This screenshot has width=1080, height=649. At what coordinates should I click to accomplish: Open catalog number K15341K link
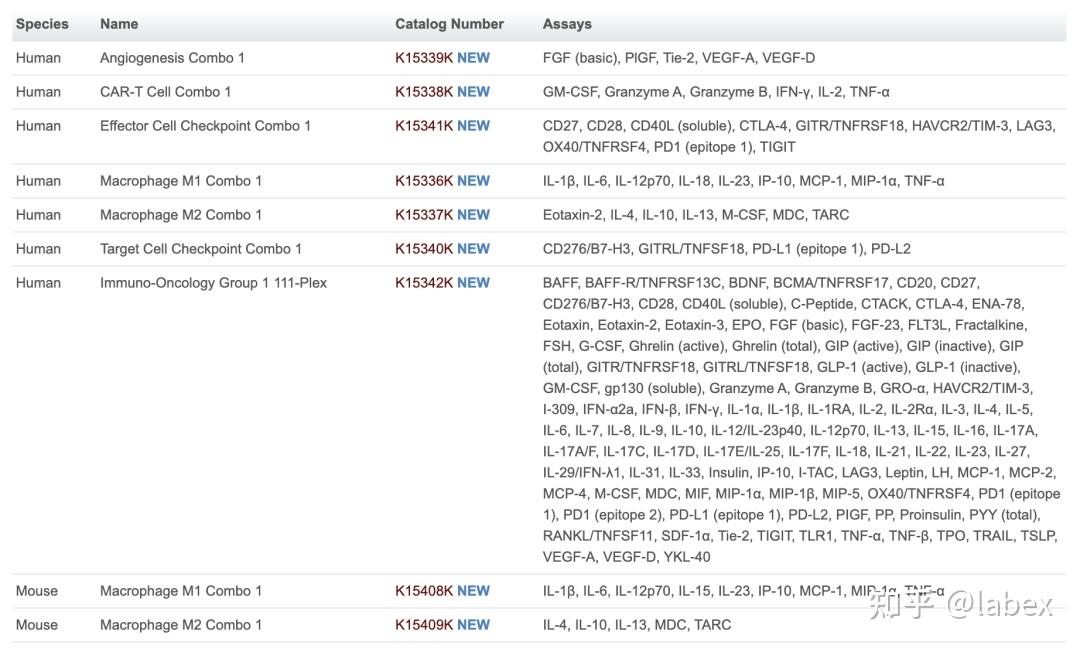coord(424,126)
